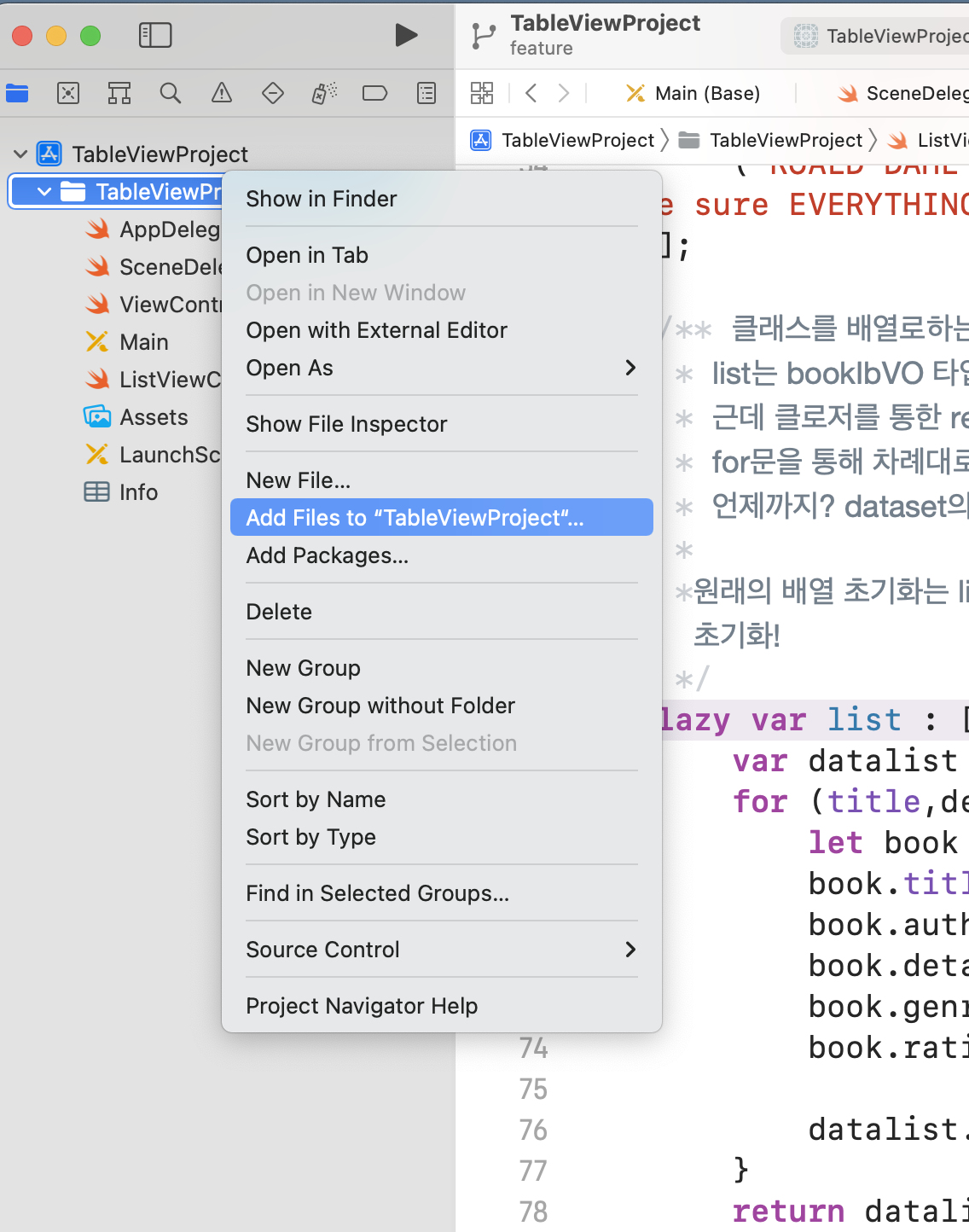Click TableViewProject folder in jump bar
The width and height of the screenshot is (969, 1232).
point(770,140)
